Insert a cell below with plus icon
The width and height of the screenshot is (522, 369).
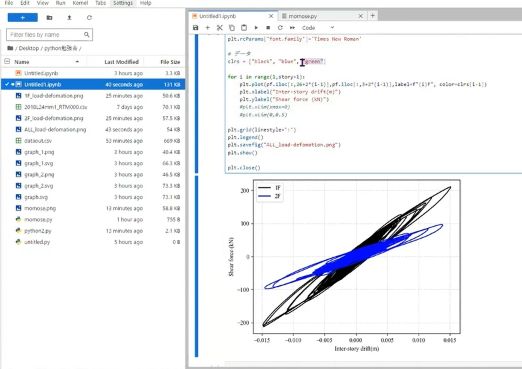point(208,28)
